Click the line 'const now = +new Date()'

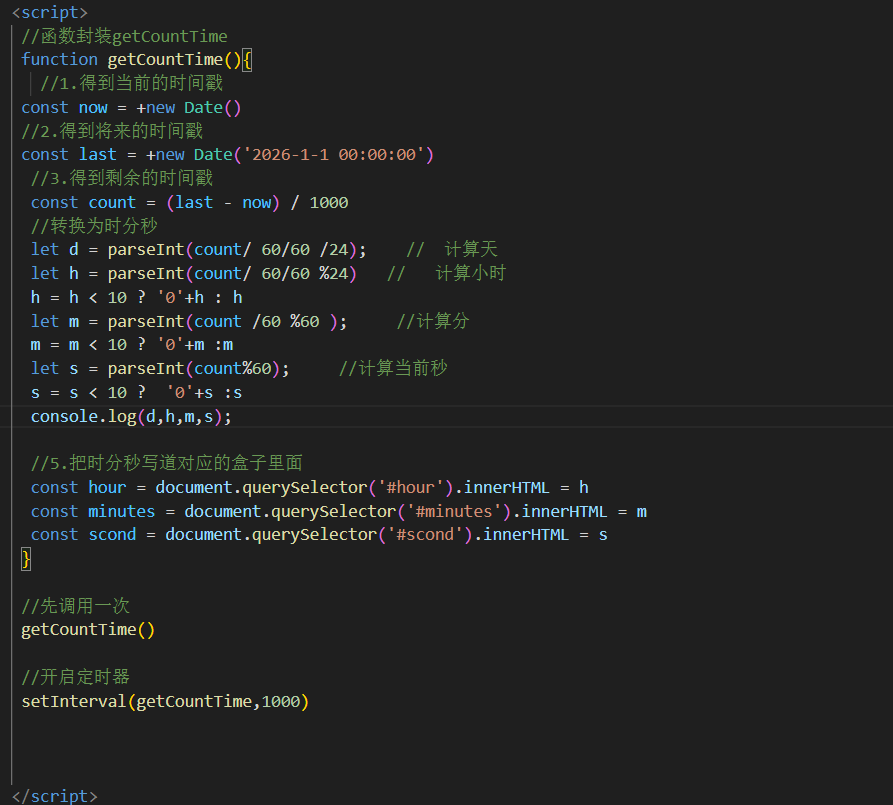(x=132, y=107)
